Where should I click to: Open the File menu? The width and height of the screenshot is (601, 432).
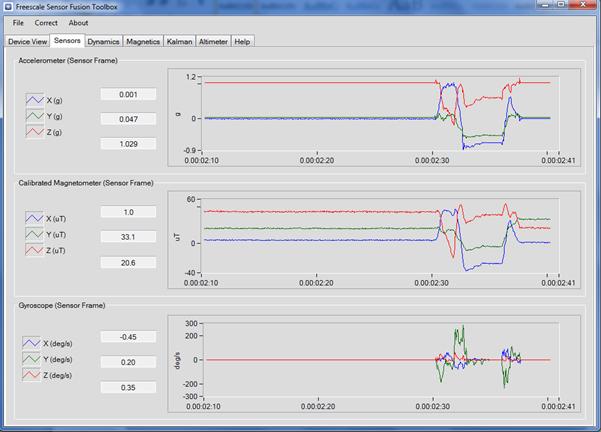point(18,23)
